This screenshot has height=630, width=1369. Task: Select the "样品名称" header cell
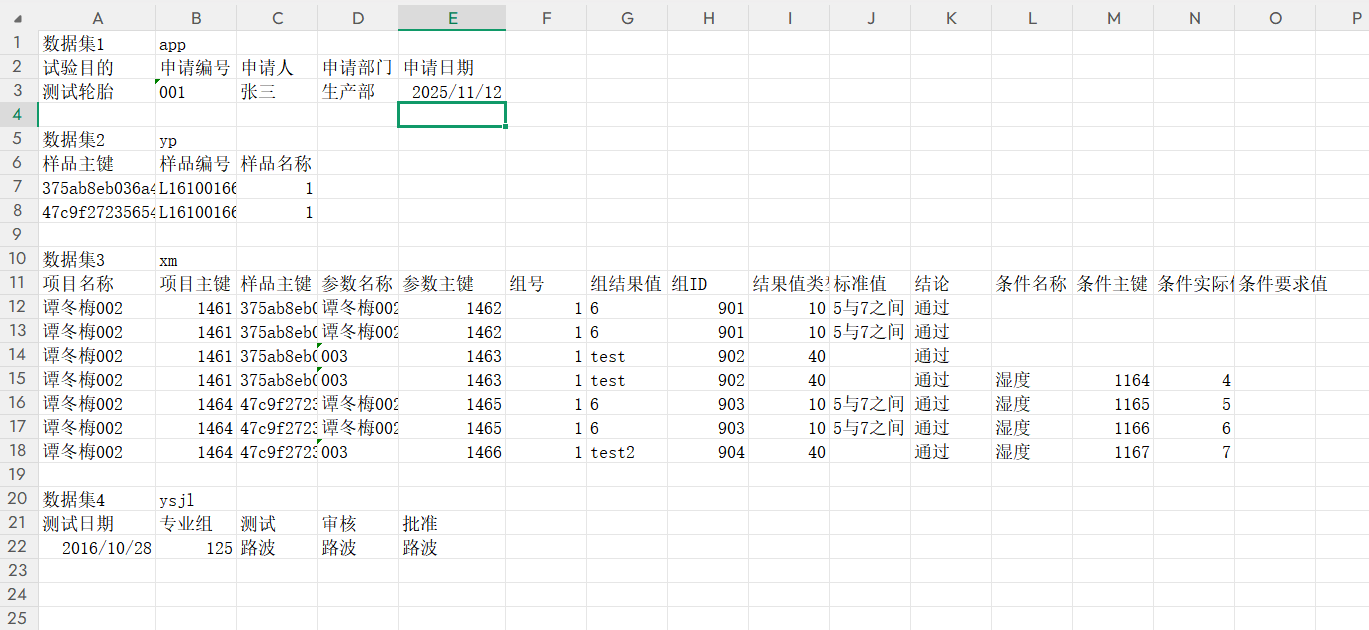coord(277,163)
